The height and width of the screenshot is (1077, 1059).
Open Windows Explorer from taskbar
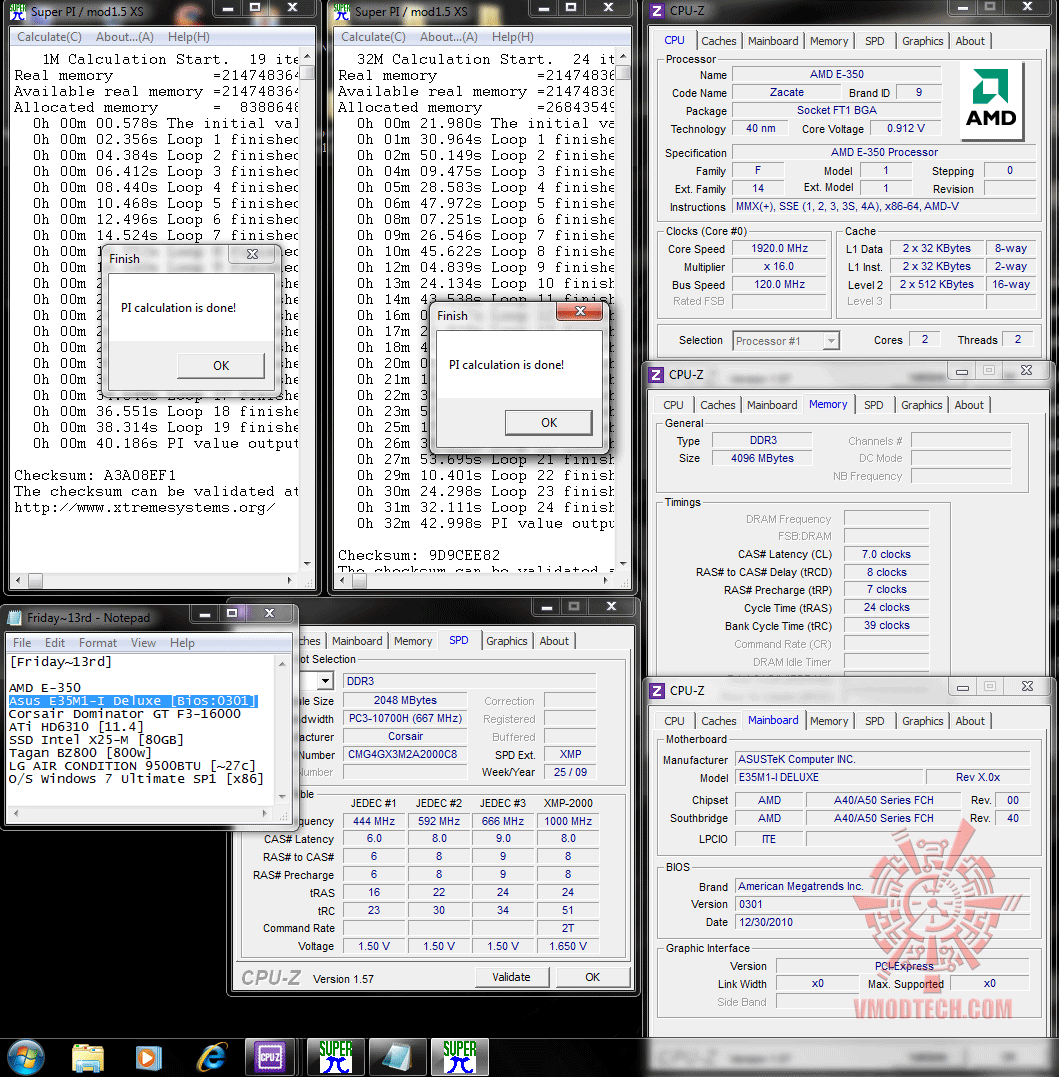coord(88,1058)
